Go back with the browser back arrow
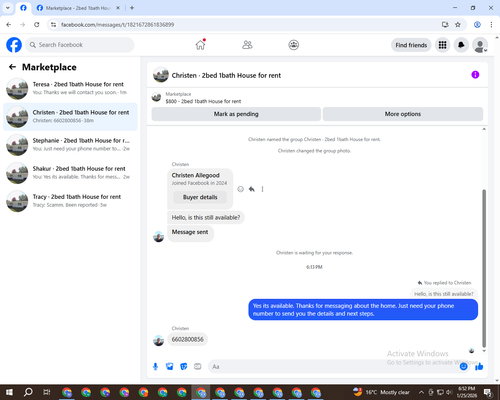Viewport: 500px width, 400px height. point(9,25)
